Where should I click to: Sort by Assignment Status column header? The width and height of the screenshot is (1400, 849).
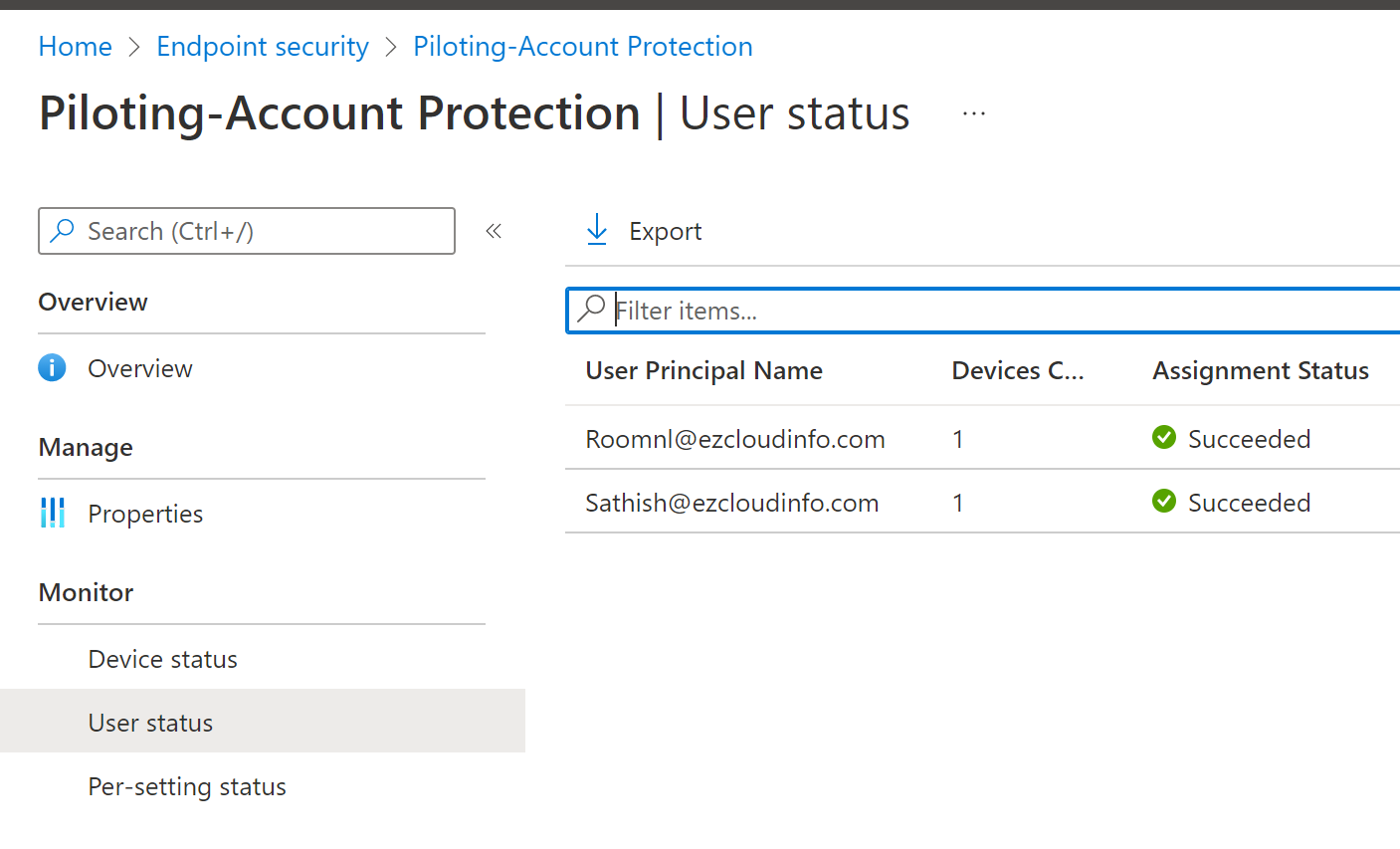click(1260, 370)
